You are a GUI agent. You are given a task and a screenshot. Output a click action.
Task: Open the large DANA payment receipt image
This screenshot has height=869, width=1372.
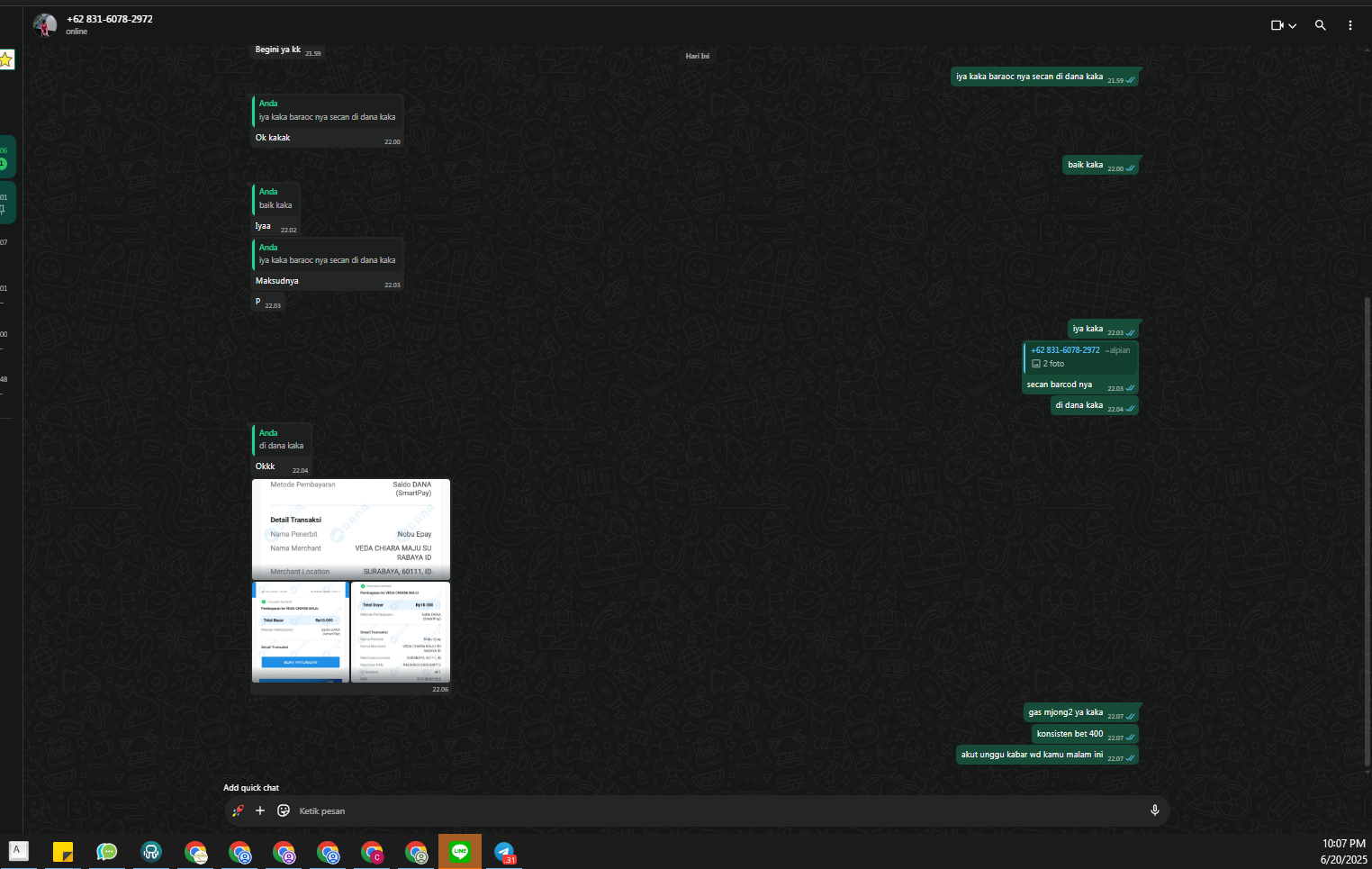point(351,529)
